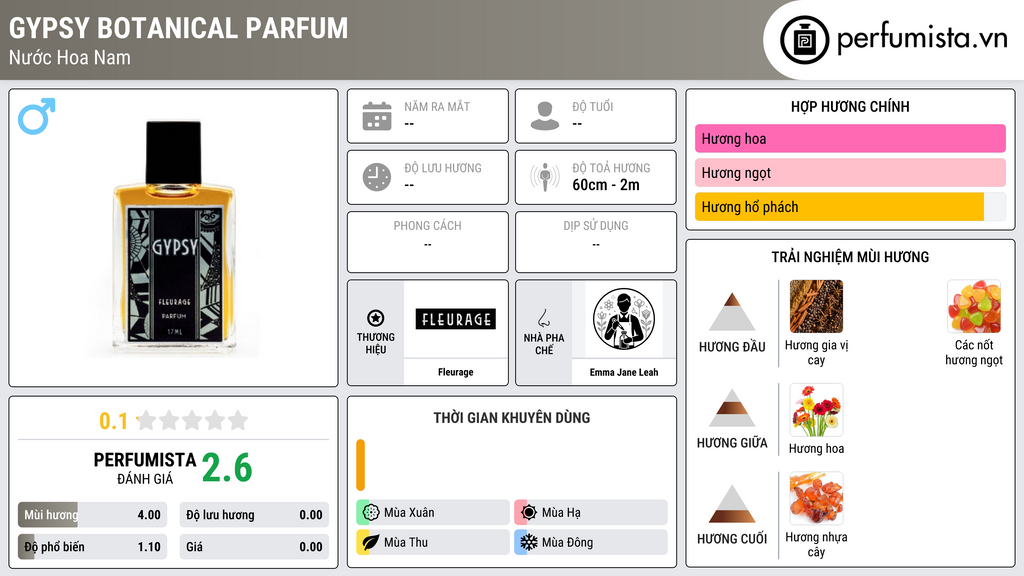1024x576 pixels.
Task: Click the Mùa Thu leaf icon
Action: pyautogui.click(x=371, y=542)
